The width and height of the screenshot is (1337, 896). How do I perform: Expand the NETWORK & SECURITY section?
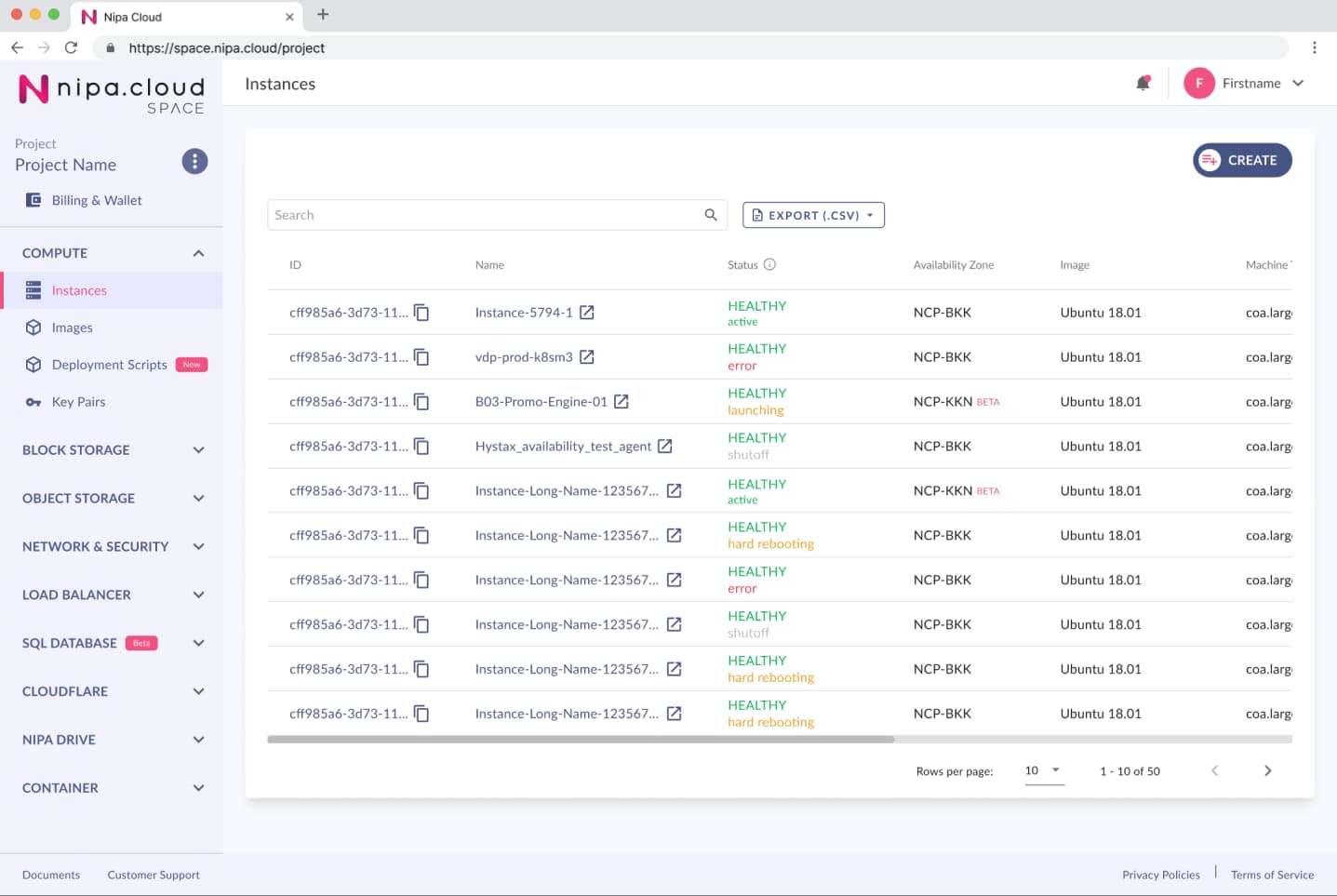coord(198,547)
